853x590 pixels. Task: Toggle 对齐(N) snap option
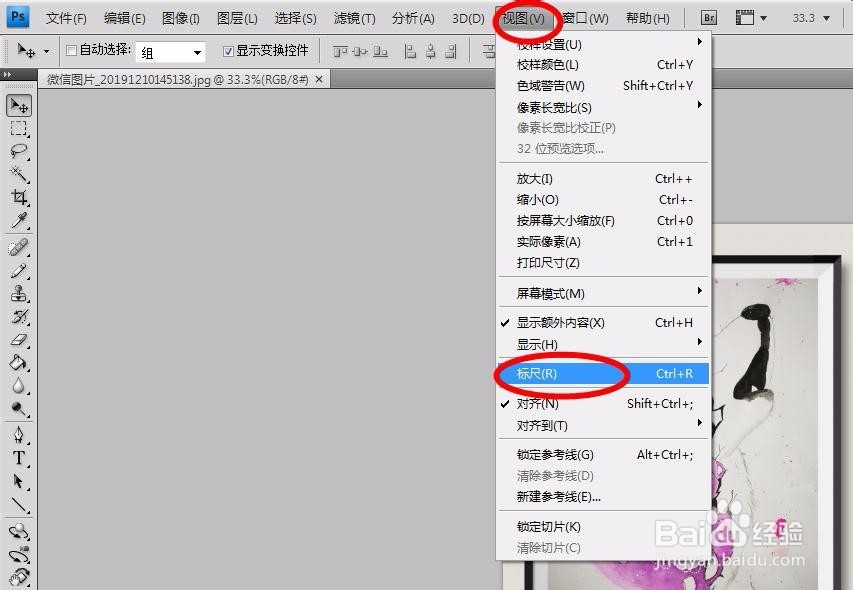click(604, 403)
